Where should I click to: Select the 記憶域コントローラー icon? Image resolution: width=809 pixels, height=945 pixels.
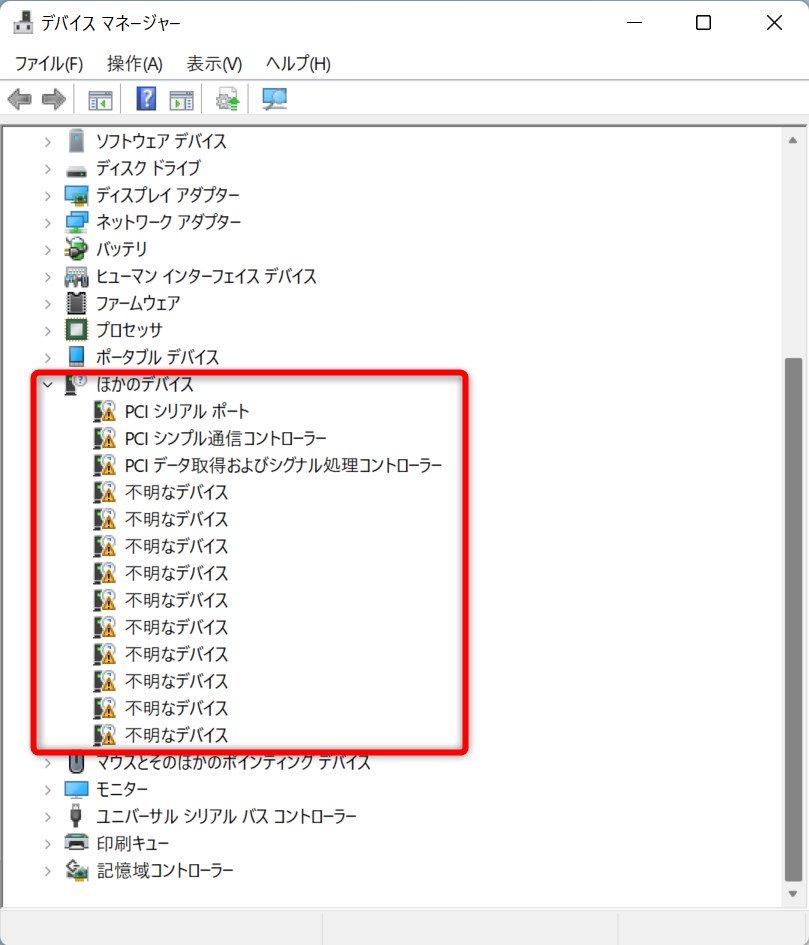pos(76,870)
